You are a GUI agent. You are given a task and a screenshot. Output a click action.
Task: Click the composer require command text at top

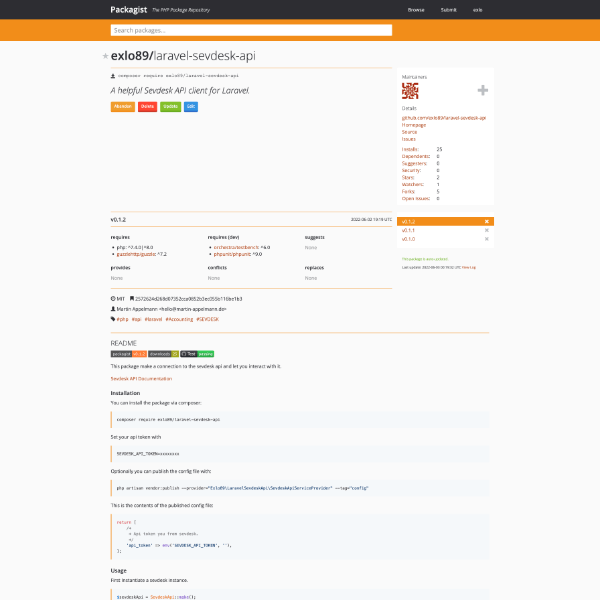click(x=178, y=76)
